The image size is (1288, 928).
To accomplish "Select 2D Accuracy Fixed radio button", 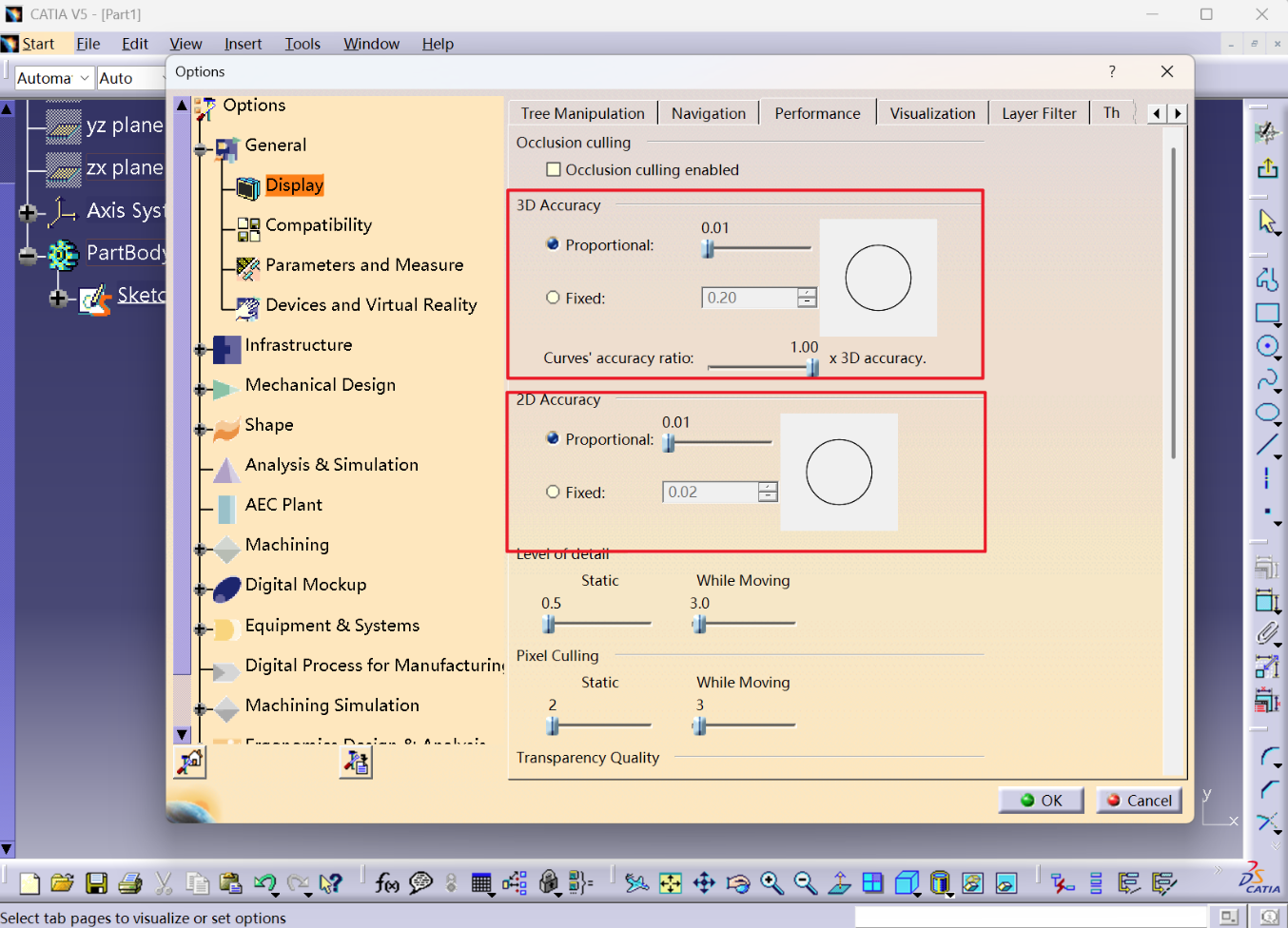I will [553, 492].
